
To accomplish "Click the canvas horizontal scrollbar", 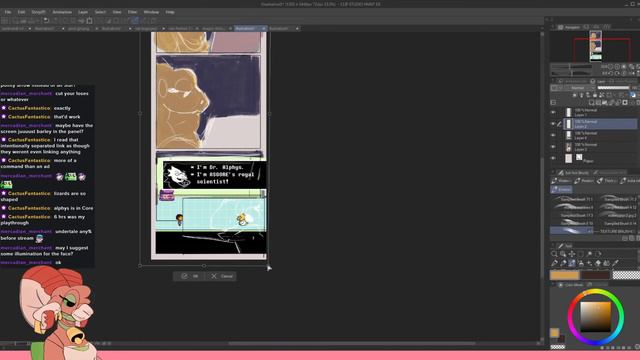I will tap(351, 343).
